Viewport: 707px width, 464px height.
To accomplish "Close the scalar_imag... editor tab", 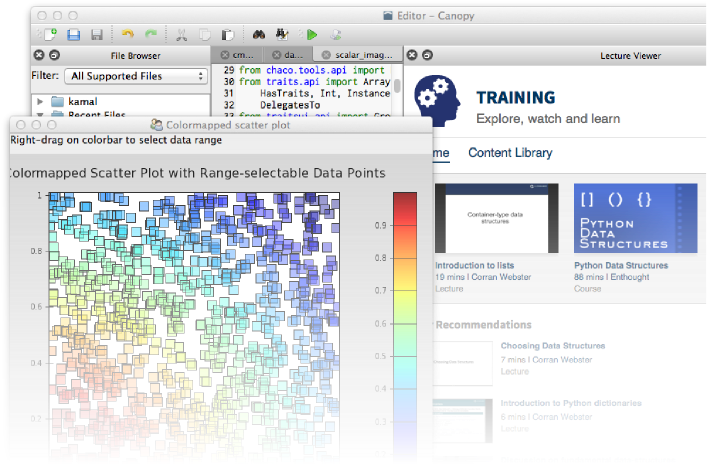I will 326,55.
